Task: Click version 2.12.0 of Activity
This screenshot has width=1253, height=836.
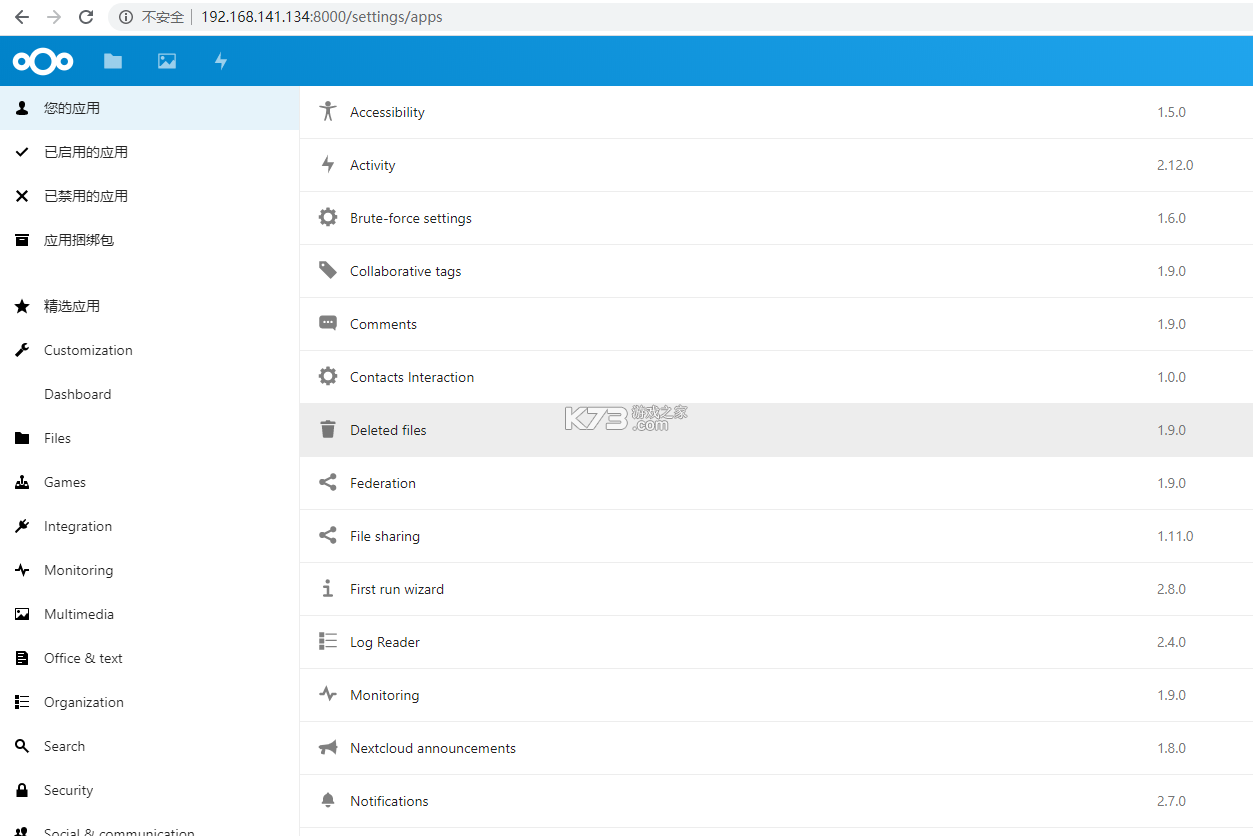Action: pyautogui.click(x=1175, y=165)
